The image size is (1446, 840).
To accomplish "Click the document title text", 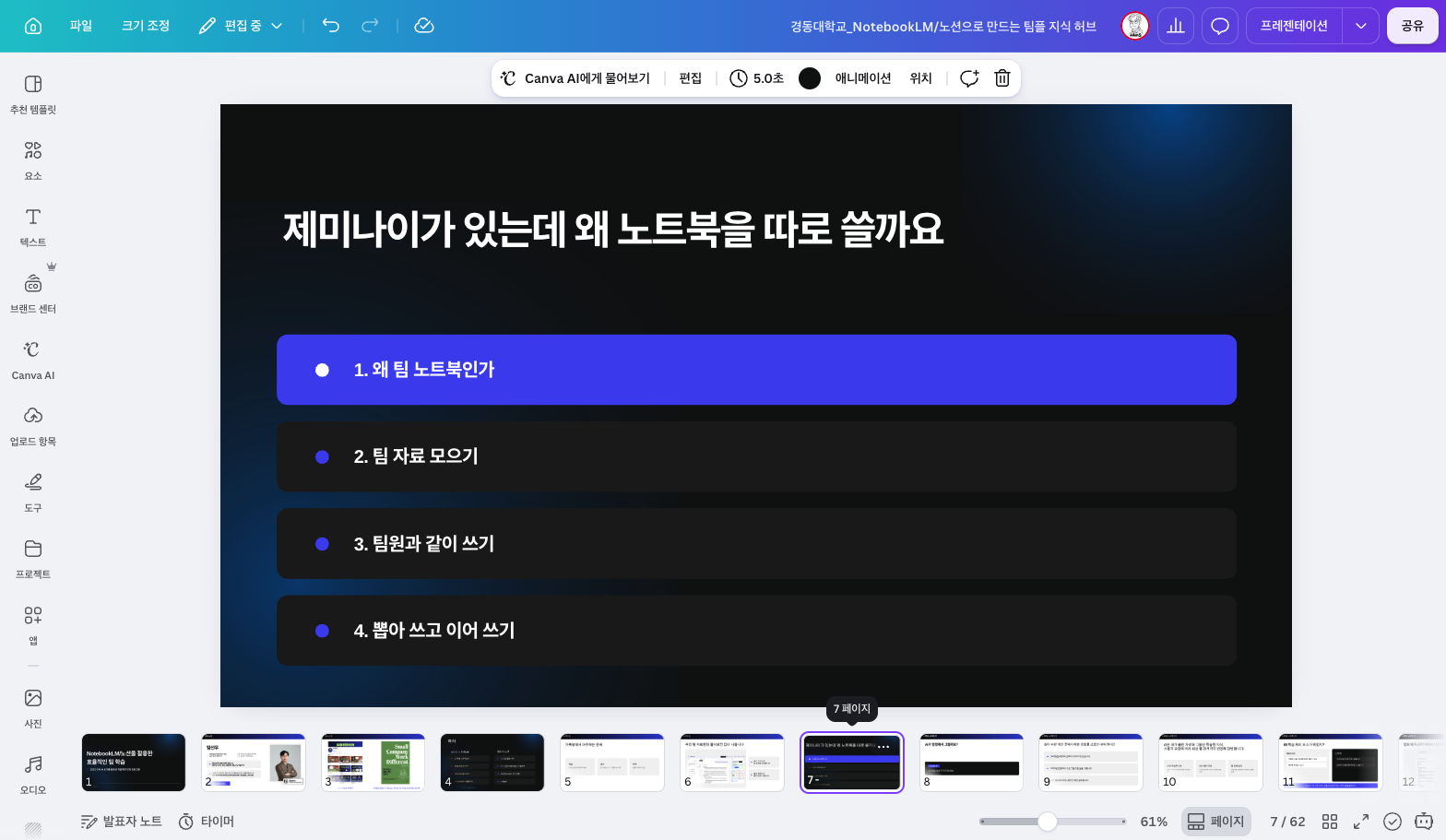I will [942, 26].
